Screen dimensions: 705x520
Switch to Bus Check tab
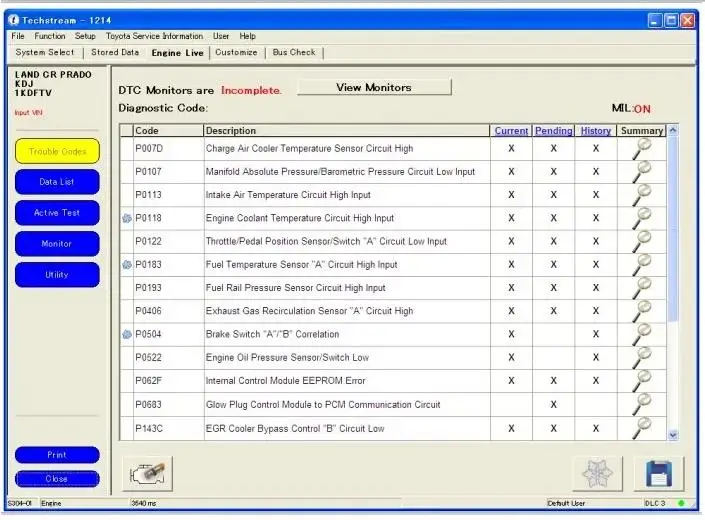(x=294, y=53)
